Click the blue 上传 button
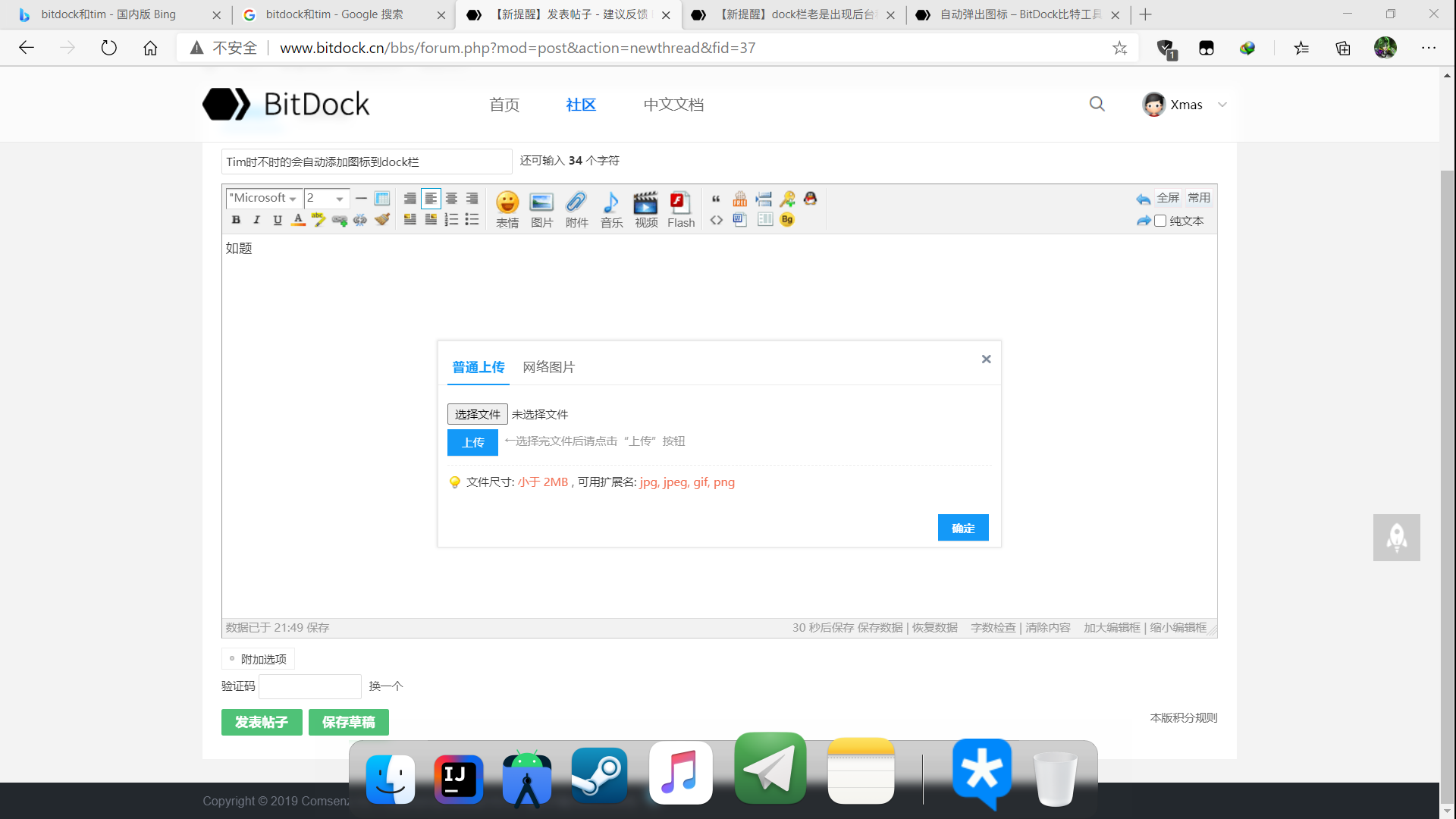Viewport: 1456px width, 819px height. (472, 442)
